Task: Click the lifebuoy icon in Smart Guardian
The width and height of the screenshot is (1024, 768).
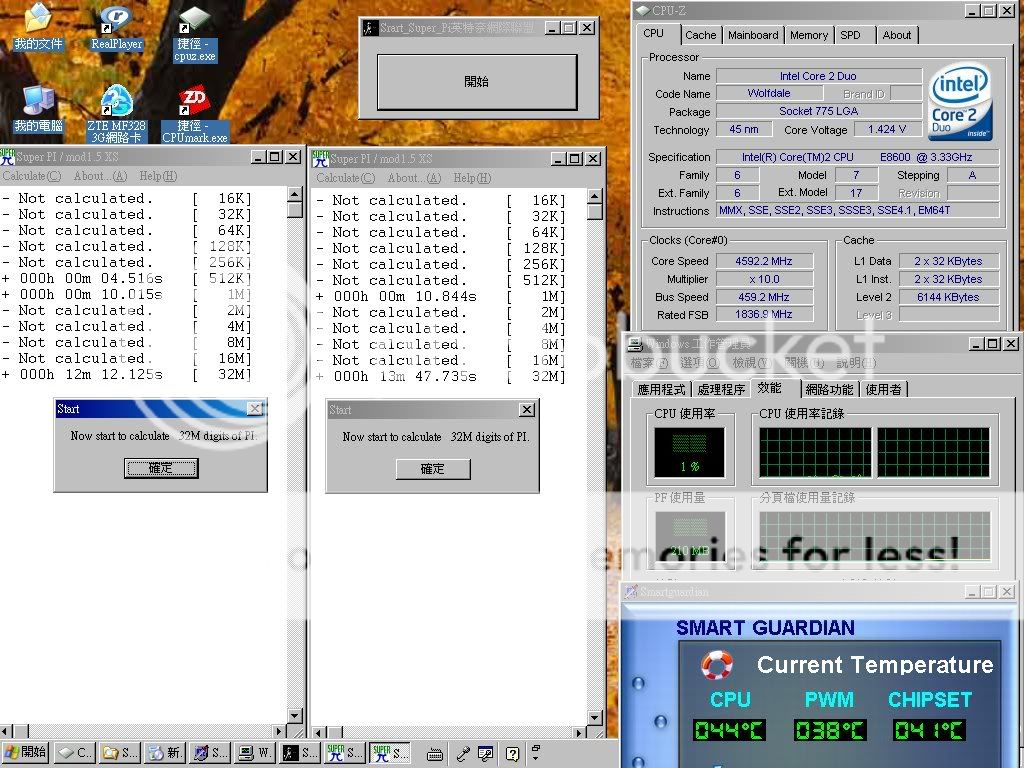Action: [x=717, y=665]
